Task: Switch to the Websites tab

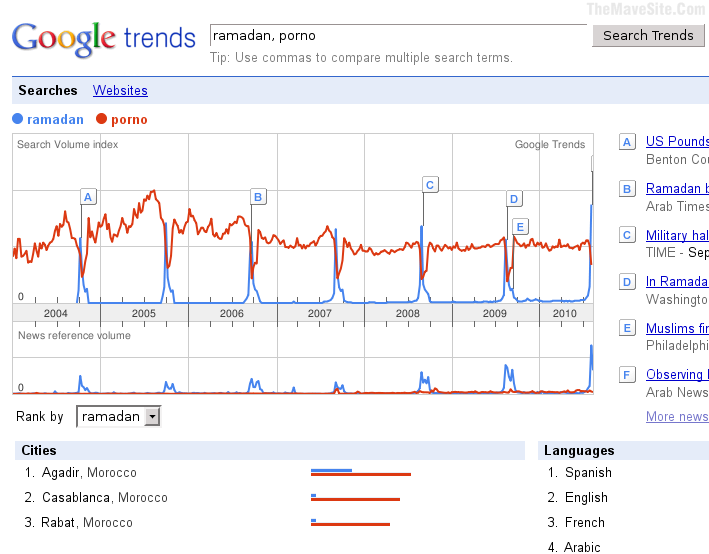Action: (x=120, y=90)
